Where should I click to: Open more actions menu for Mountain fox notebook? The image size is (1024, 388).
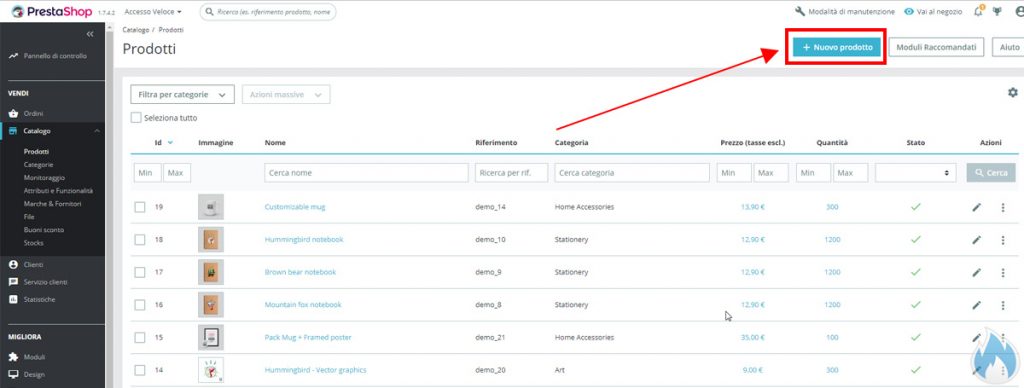(1002, 305)
